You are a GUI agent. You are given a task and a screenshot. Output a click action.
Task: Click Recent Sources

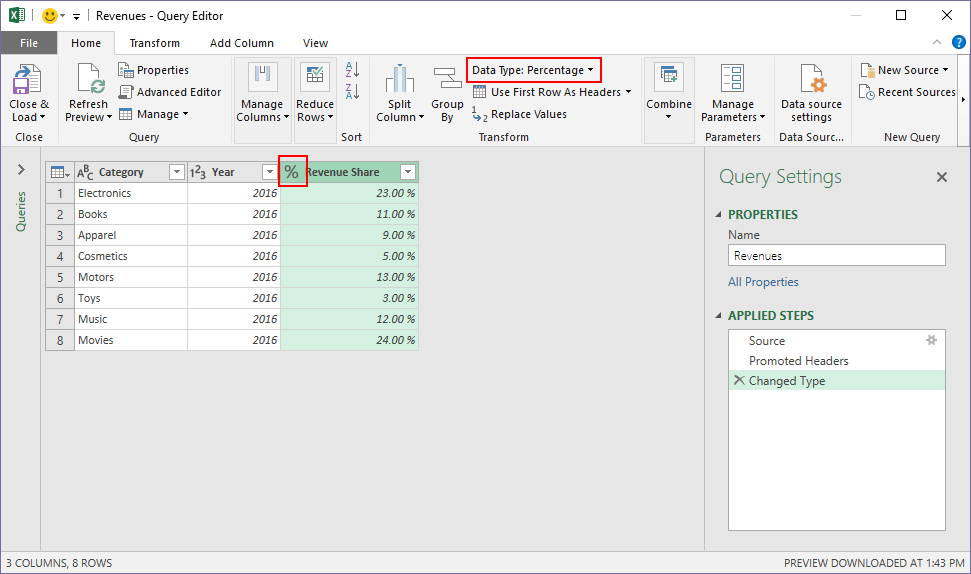(x=907, y=92)
